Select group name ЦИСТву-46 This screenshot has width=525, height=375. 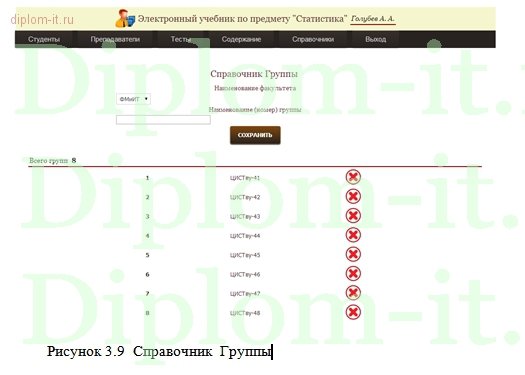245,275
